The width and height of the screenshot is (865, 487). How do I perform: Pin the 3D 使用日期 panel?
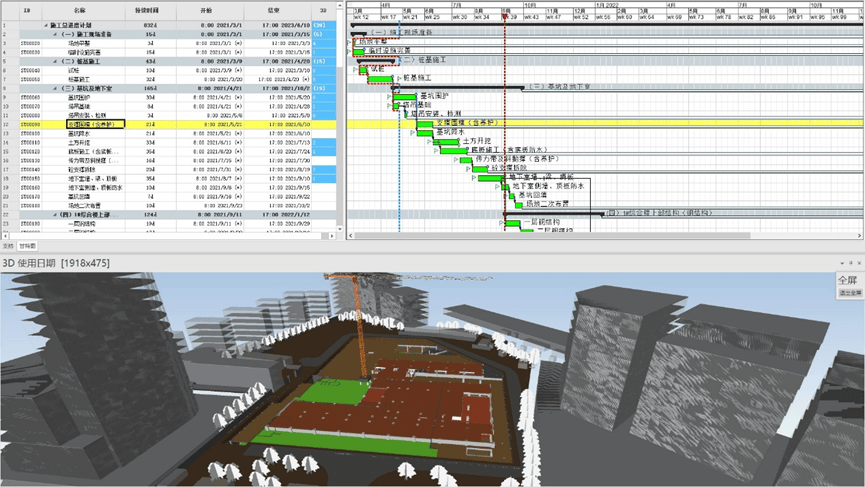(850, 263)
